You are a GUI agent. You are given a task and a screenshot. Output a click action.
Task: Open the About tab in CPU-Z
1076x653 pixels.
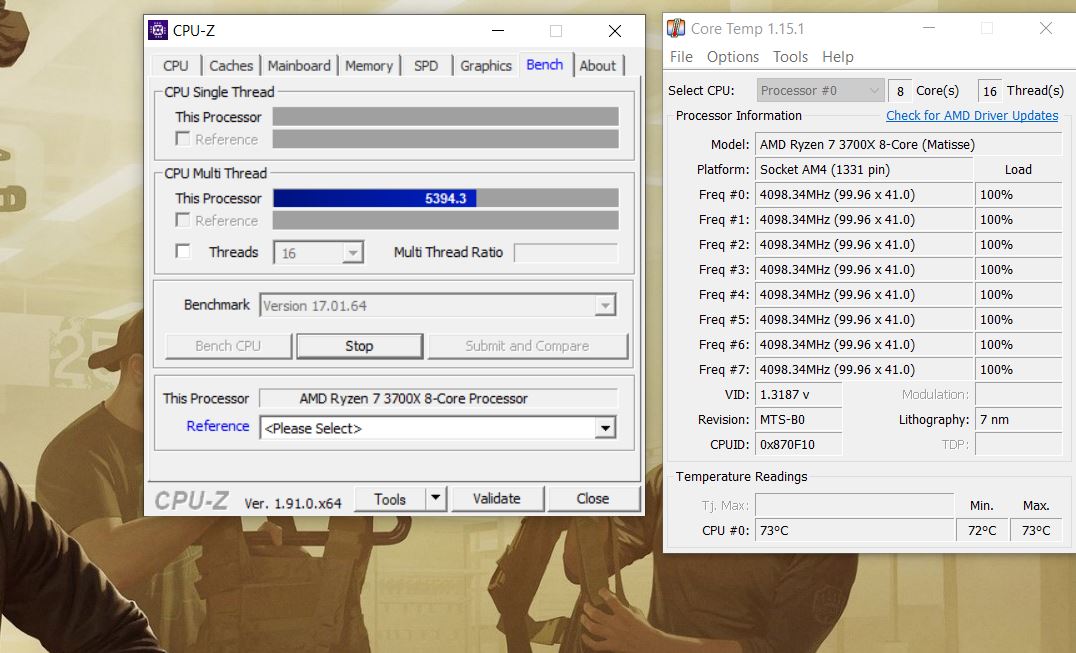click(x=598, y=66)
